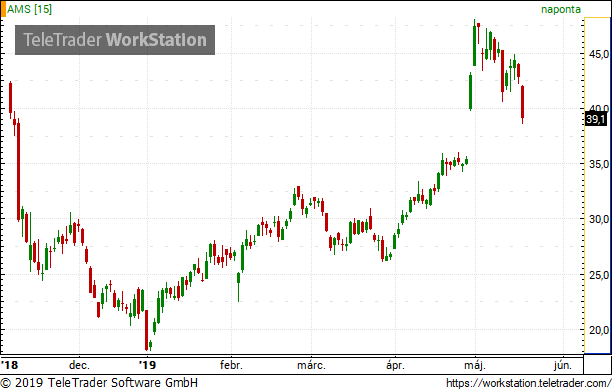
Task: Click the 39,1 current price marker
Action: coord(596,119)
